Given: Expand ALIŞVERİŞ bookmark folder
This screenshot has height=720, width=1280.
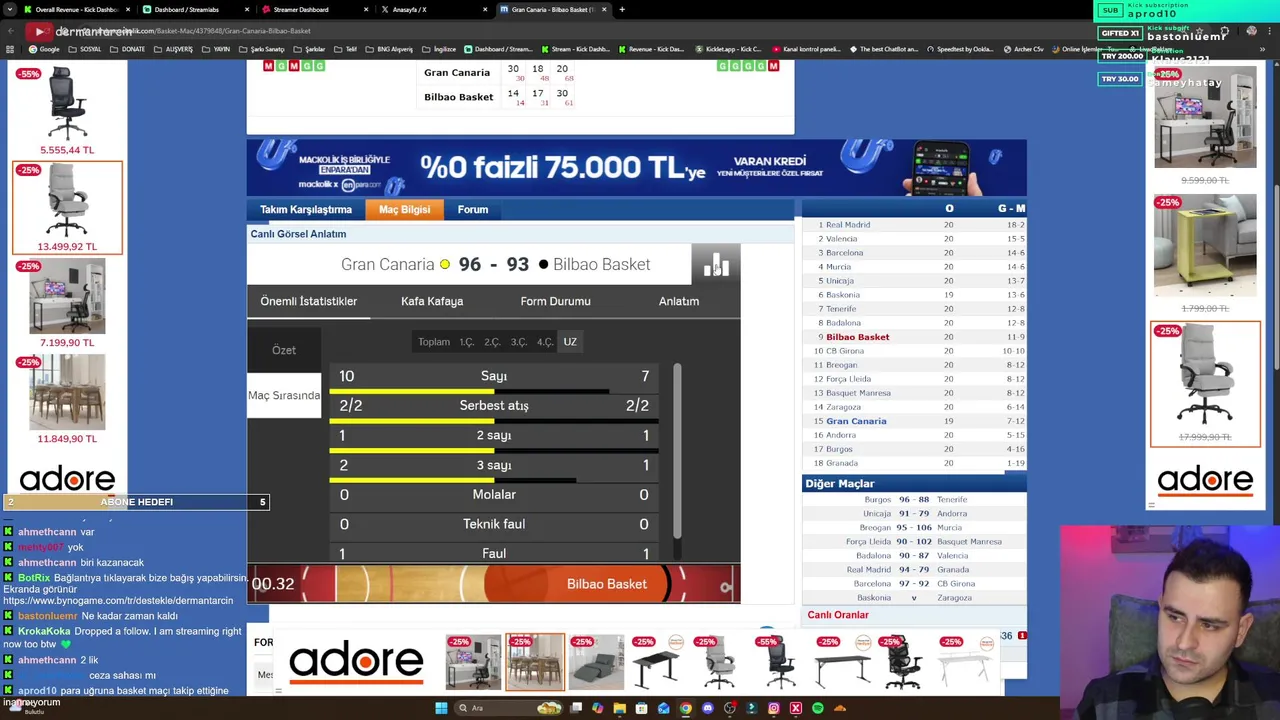Looking at the screenshot, I should pyautogui.click(x=174, y=49).
